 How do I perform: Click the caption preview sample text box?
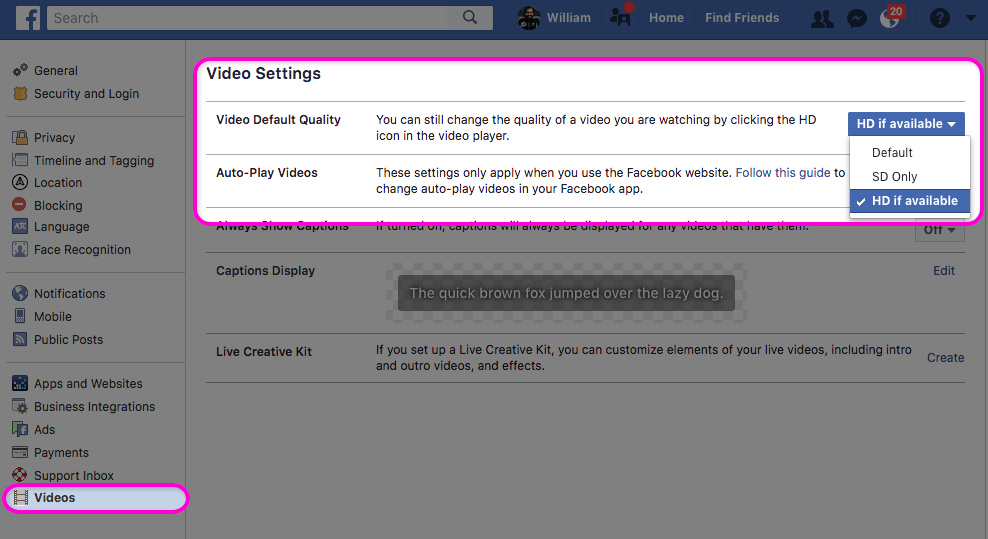(566, 293)
